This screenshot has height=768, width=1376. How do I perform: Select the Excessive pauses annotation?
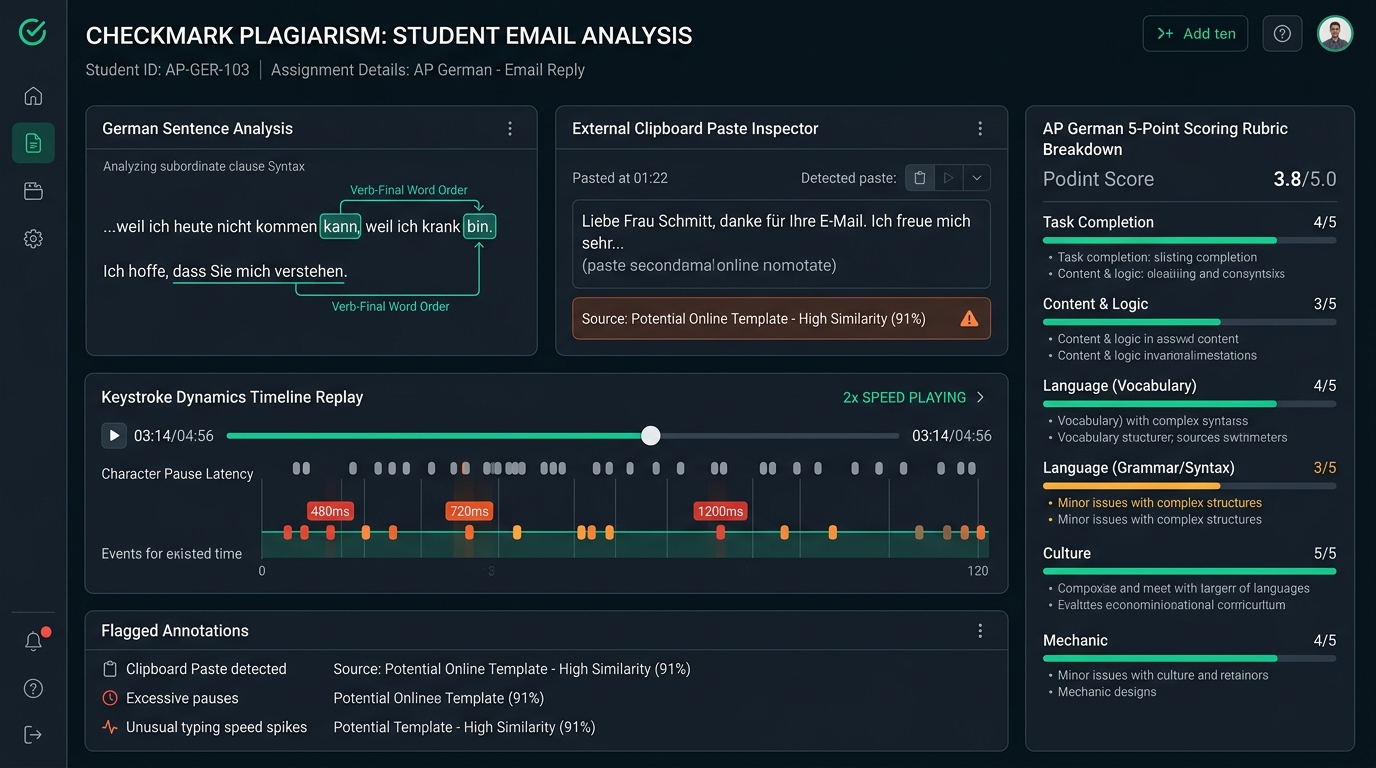pos(171,698)
